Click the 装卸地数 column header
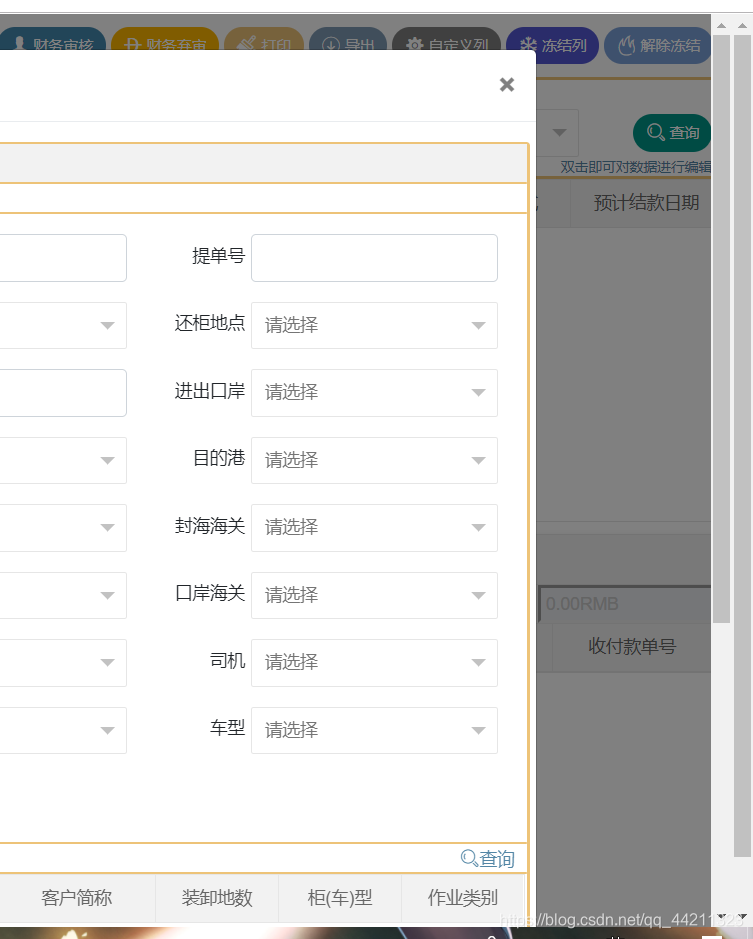Viewport: 753px width, 939px height. (x=217, y=898)
